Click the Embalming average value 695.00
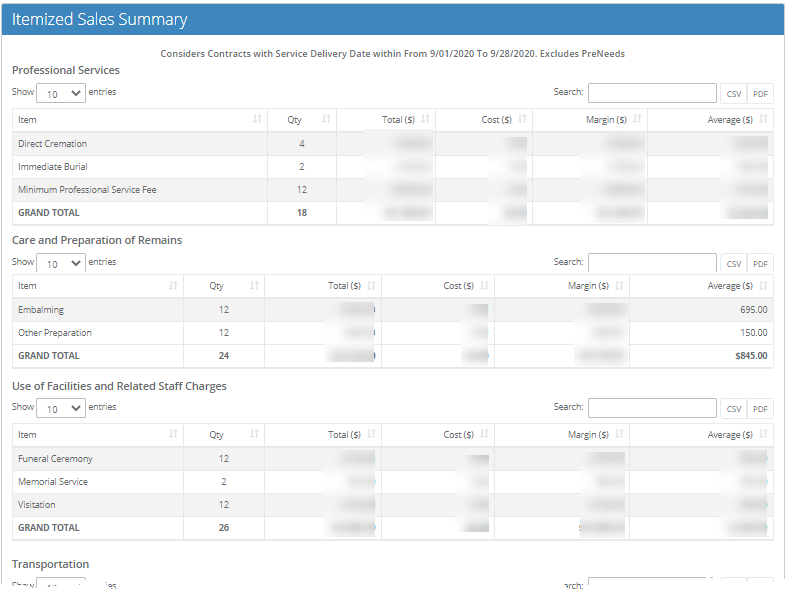792x601 pixels. (x=754, y=310)
